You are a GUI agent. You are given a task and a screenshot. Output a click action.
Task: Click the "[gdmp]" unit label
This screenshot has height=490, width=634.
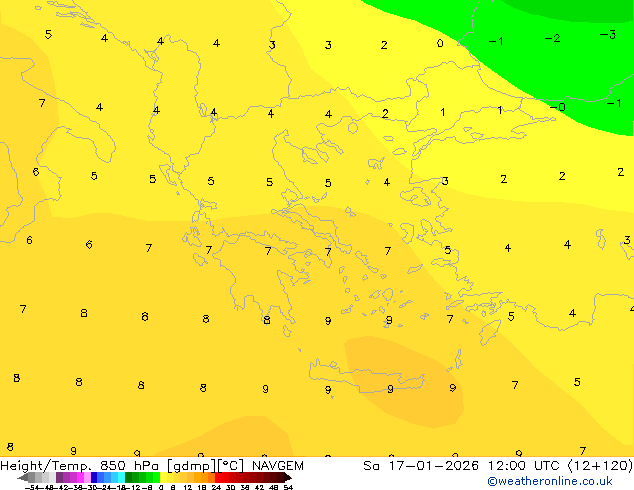click(192, 466)
